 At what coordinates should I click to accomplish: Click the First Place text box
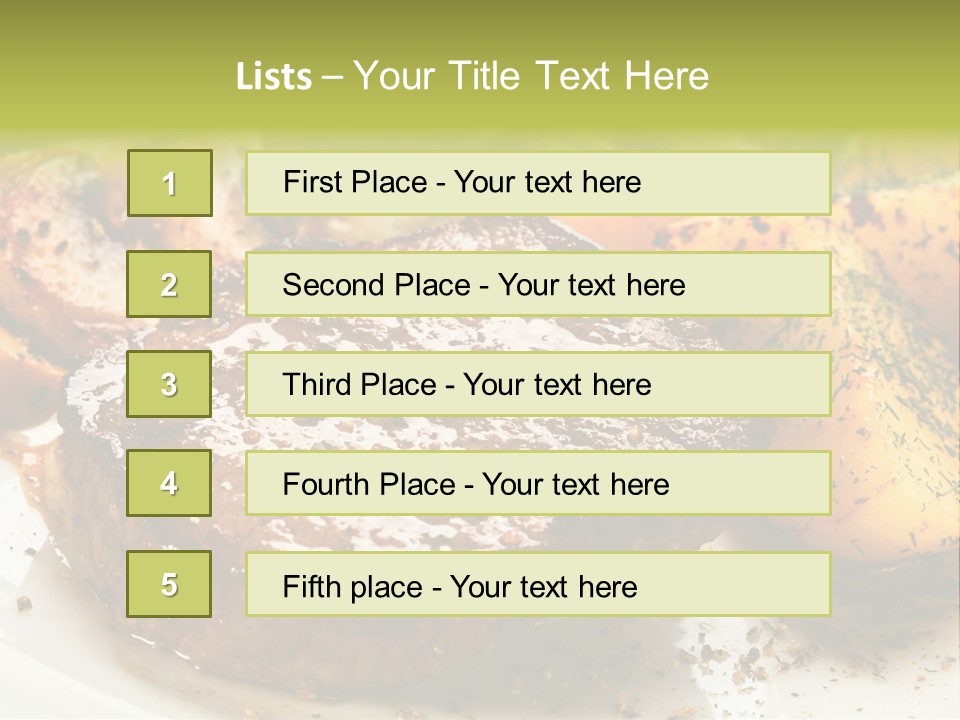538,183
